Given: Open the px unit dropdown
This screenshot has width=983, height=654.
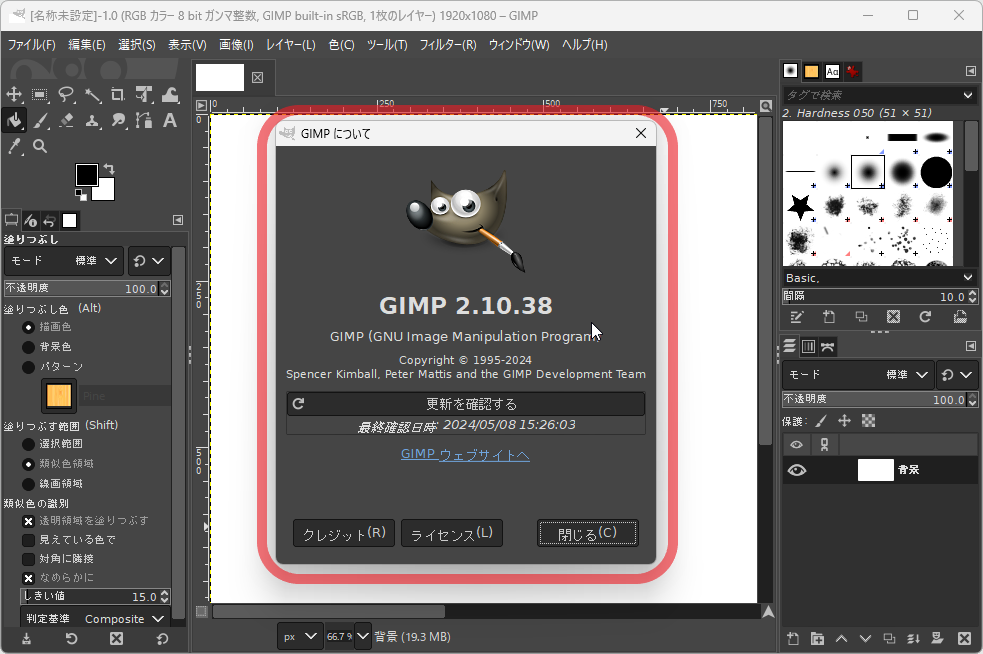Looking at the screenshot, I should (299, 636).
